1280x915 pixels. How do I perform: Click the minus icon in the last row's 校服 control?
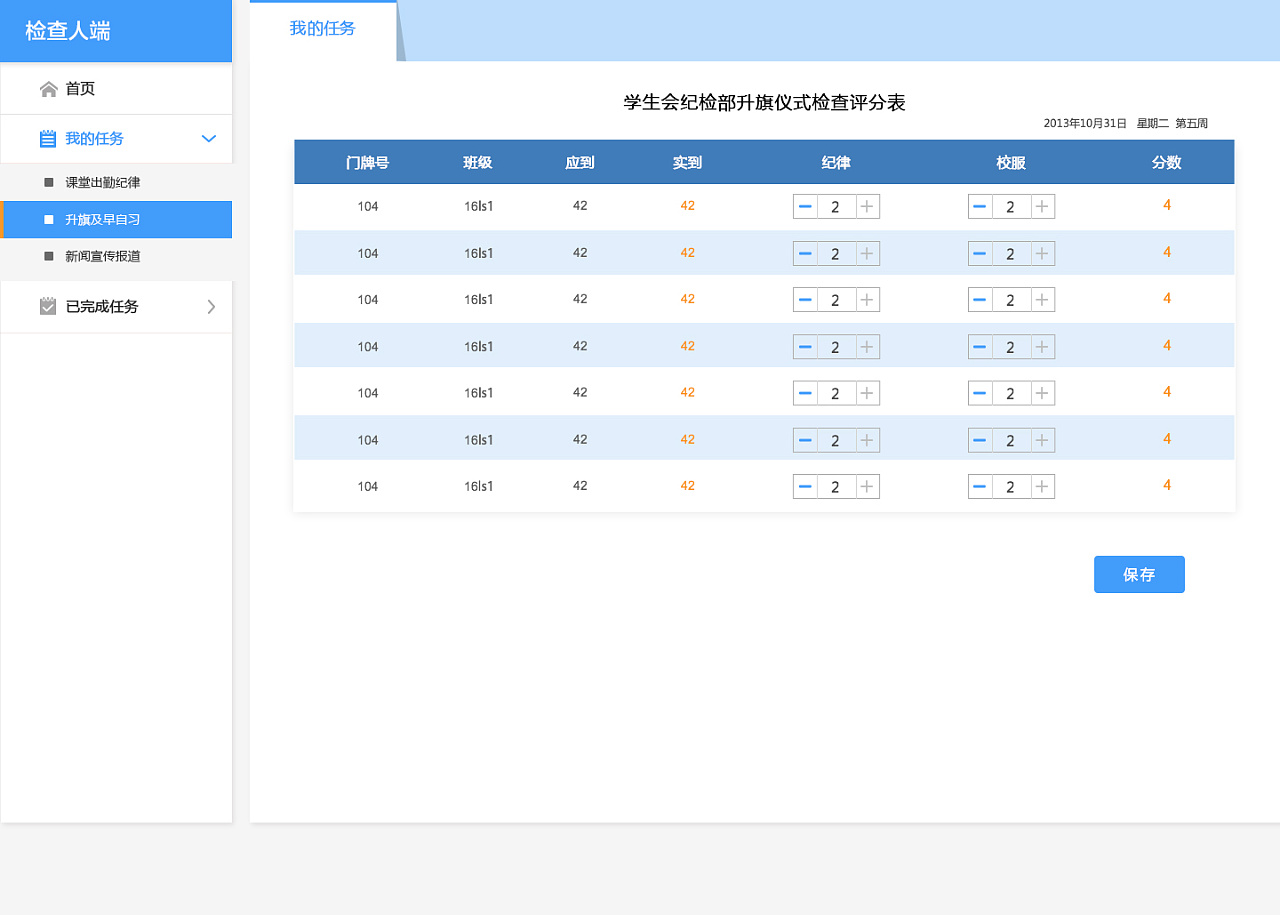click(x=979, y=486)
